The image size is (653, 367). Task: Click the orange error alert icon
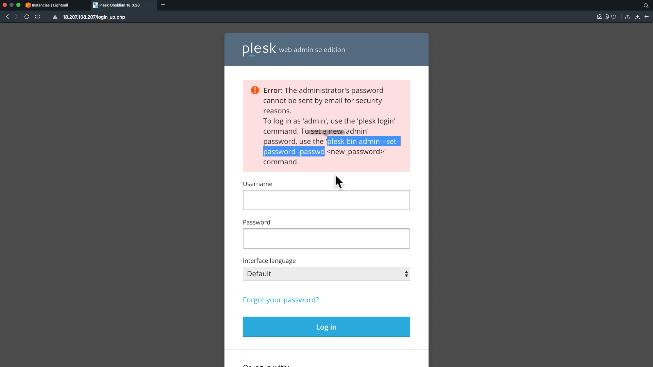pyautogui.click(x=255, y=90)
